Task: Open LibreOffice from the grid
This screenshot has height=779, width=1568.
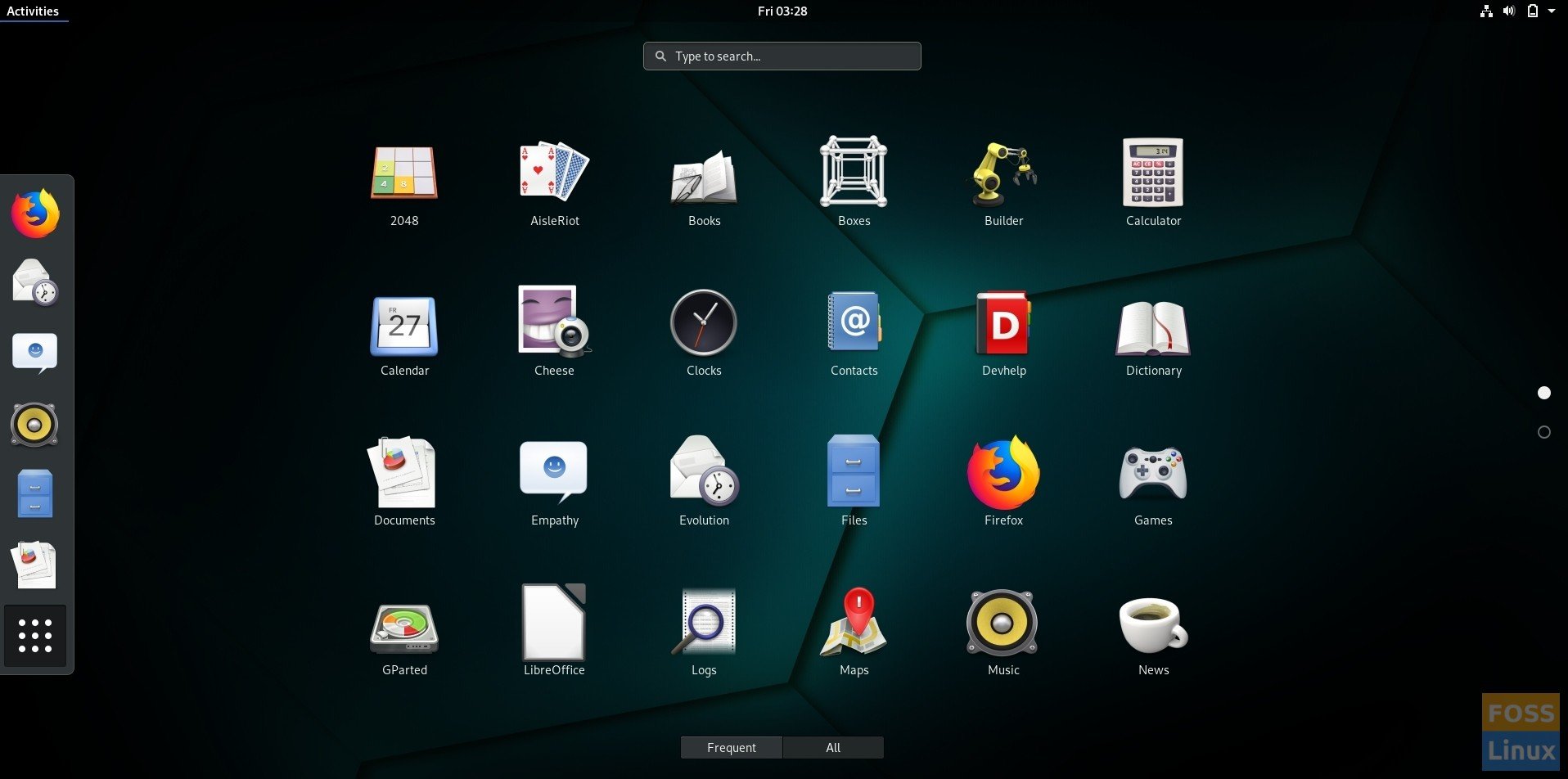Action: coord(554,622)
